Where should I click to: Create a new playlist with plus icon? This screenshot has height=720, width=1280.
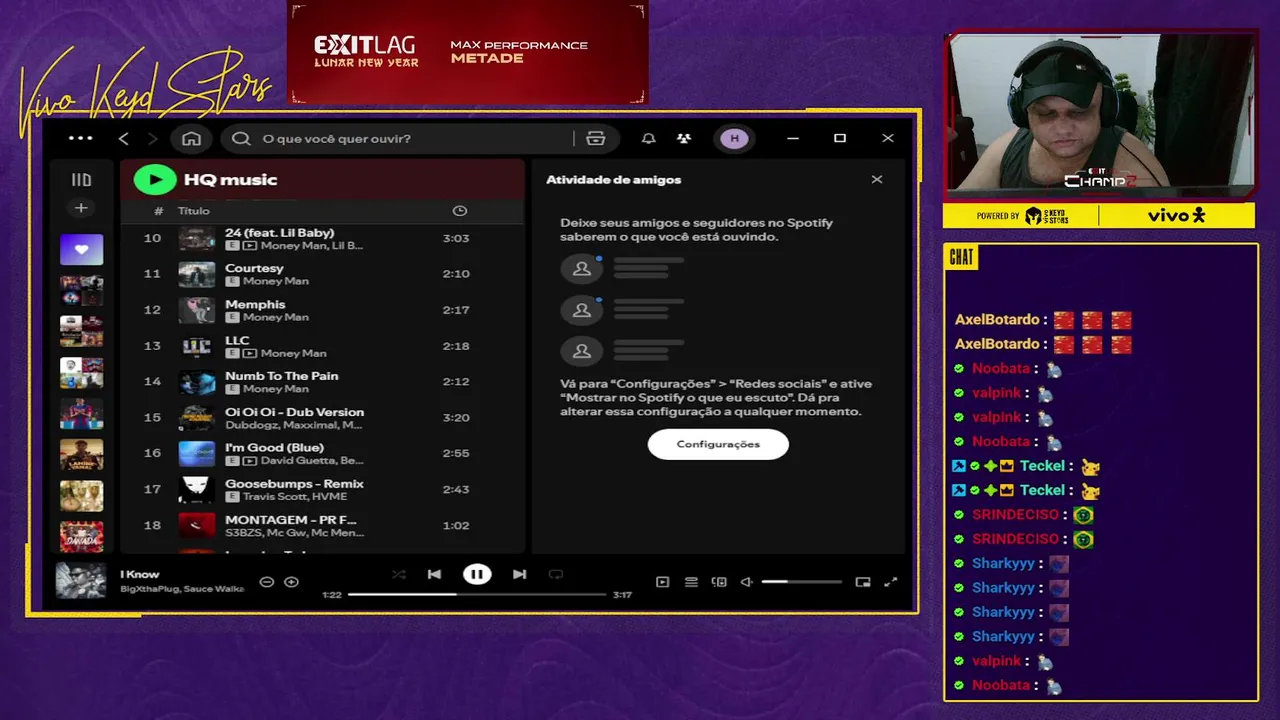(81, 208)
